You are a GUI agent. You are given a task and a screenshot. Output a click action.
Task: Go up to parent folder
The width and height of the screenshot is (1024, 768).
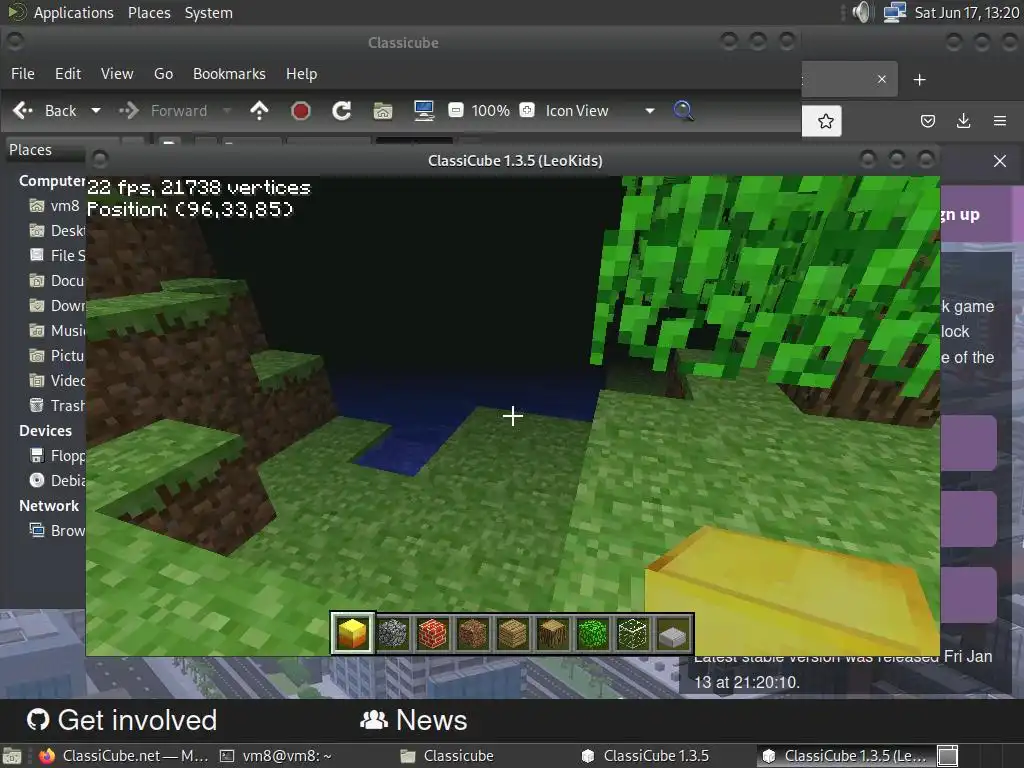[x=259, y=111]
